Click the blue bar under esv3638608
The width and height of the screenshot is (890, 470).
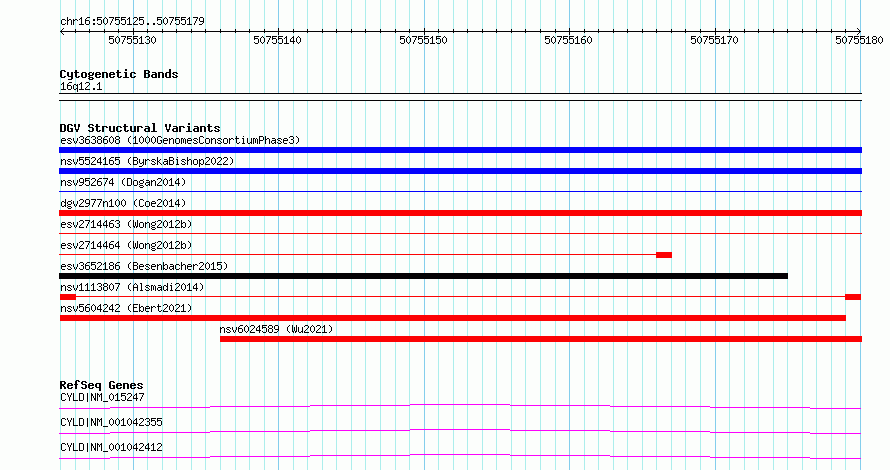click(x=460, y=150)
